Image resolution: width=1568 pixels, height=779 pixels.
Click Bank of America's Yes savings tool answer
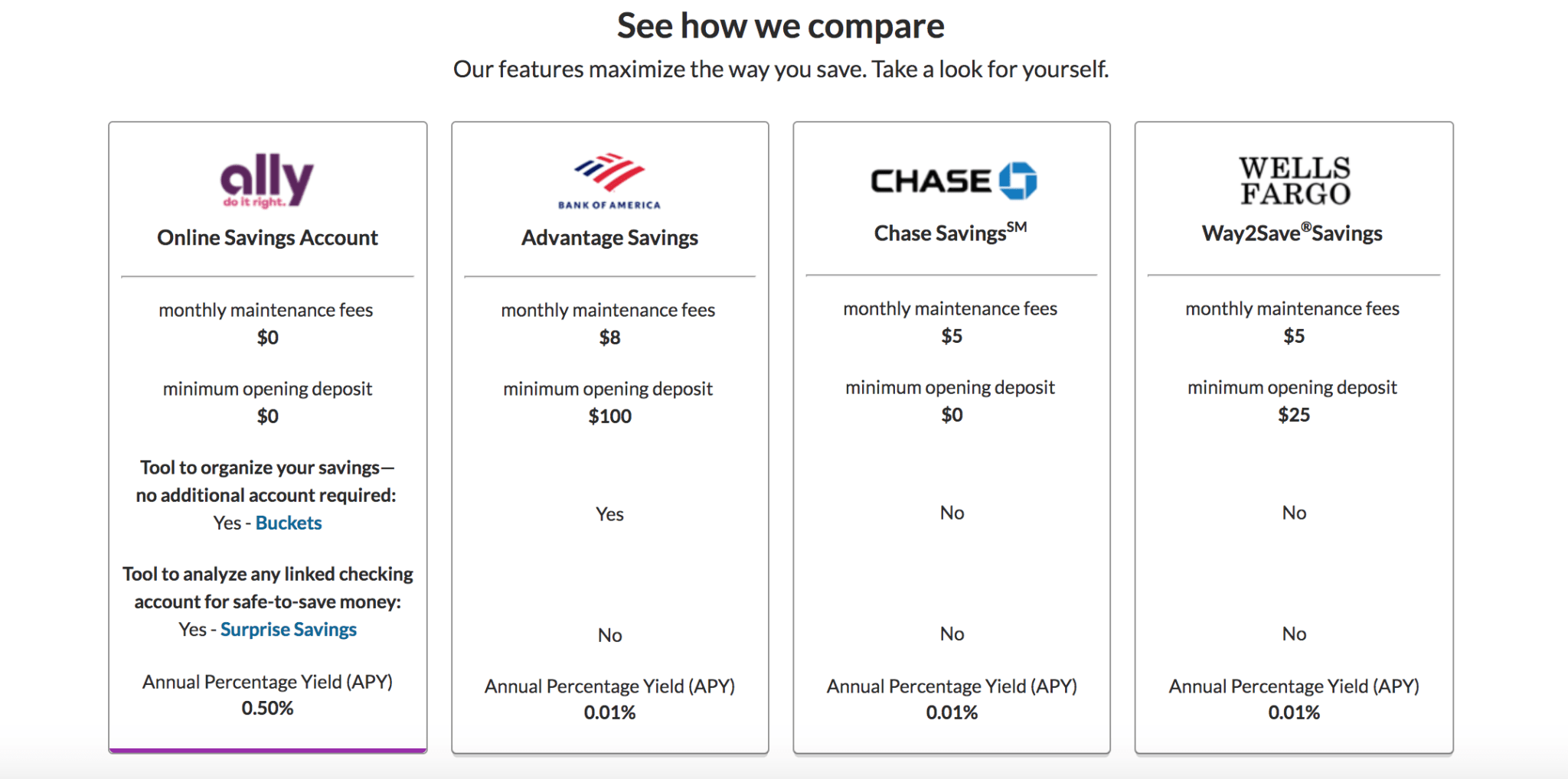609,514
